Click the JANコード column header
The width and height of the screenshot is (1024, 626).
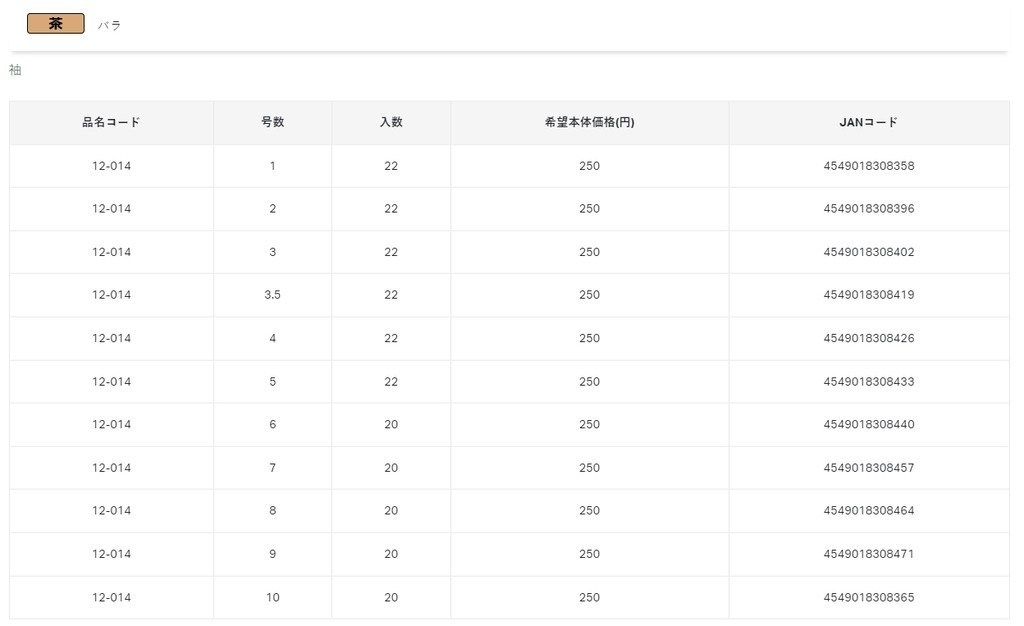coord(868,122)
